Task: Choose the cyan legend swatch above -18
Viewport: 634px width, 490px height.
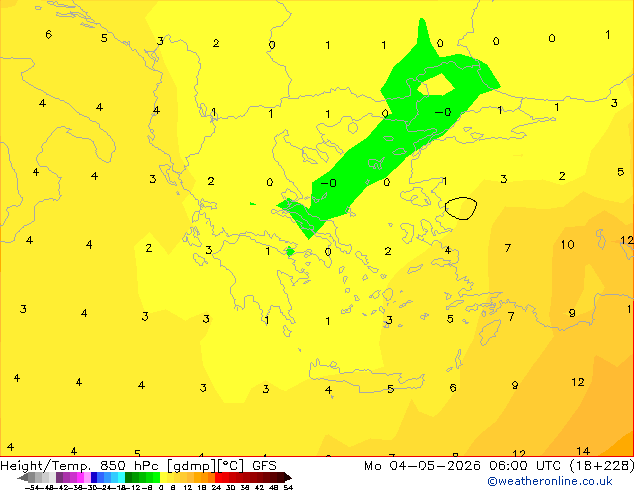Action: [121, 477]
